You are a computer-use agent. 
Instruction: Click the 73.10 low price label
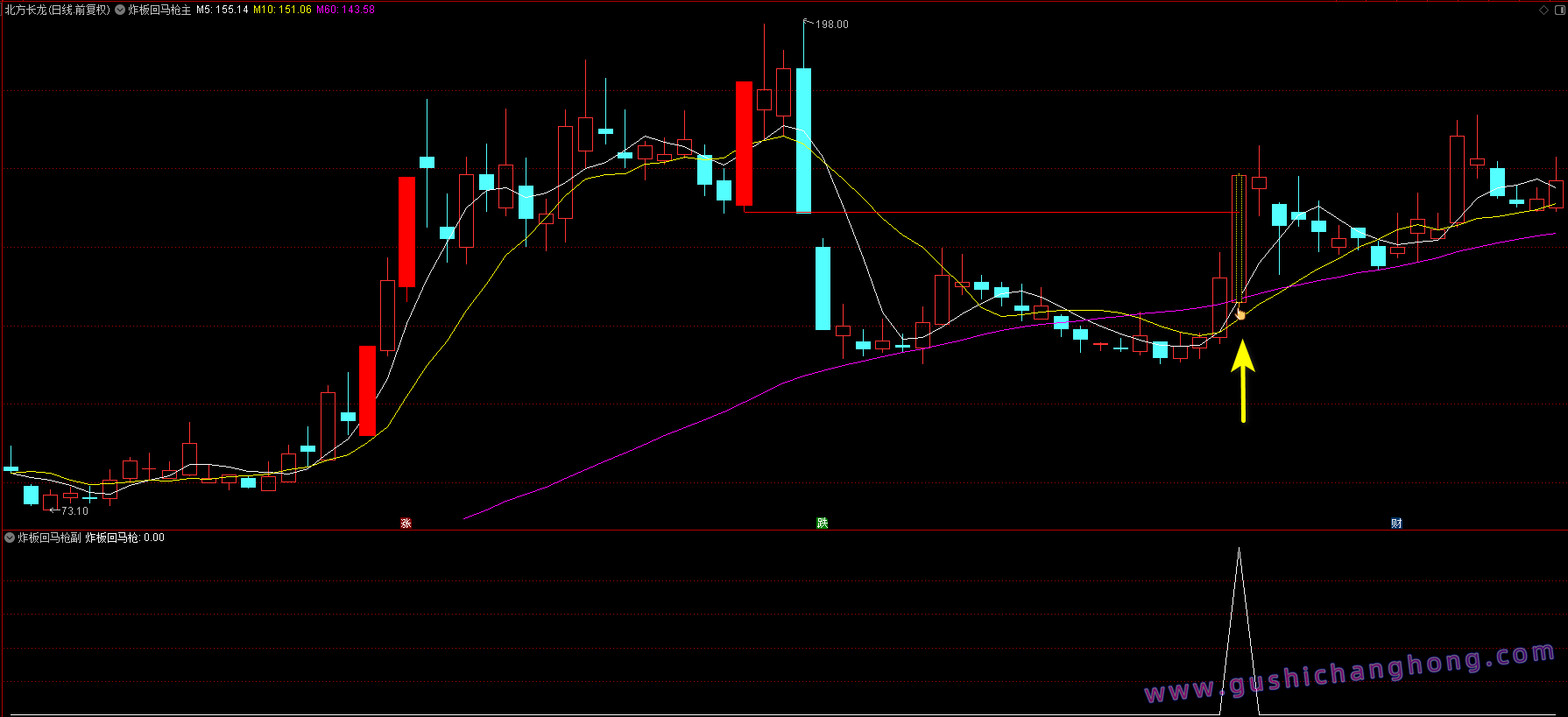tap(74, 511)
